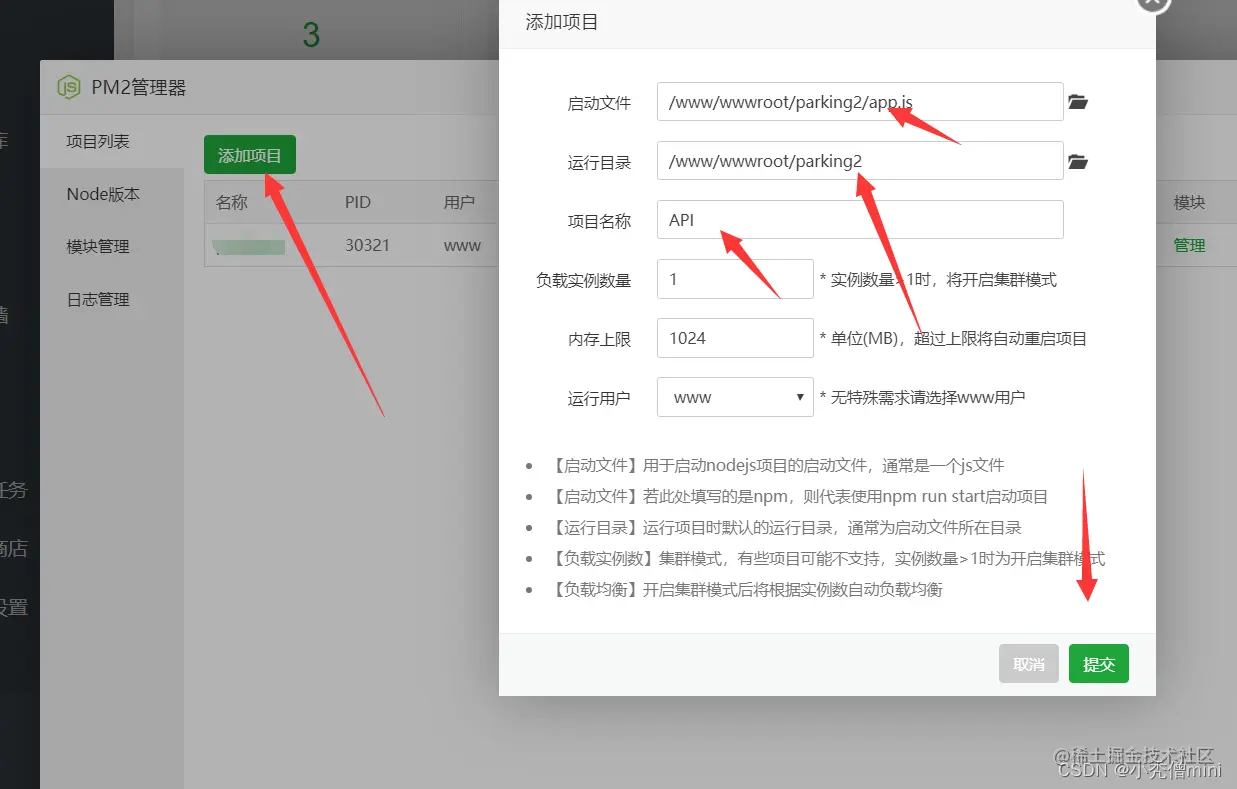Click the PM2 logo icon in the header
This screenshot has height=789, width=1237.
coord(66,88)
